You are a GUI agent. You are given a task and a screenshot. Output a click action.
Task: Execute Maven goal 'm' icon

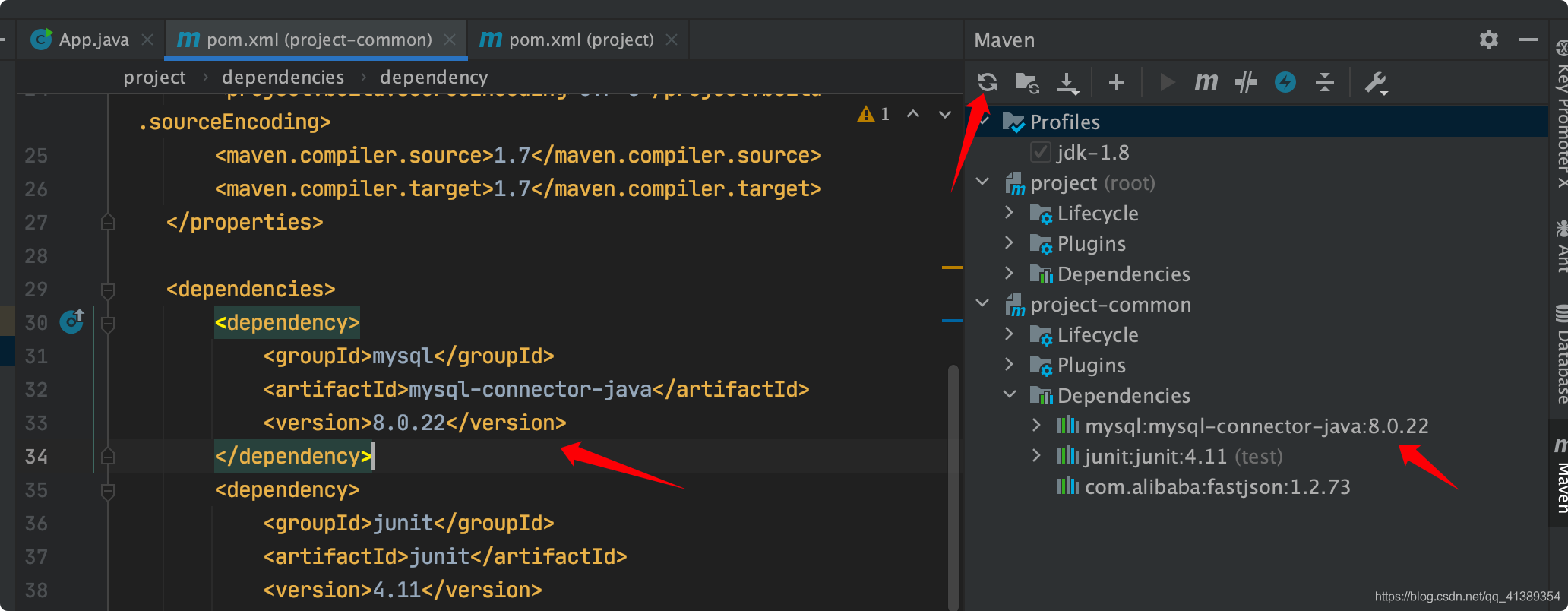point(1206,82)
